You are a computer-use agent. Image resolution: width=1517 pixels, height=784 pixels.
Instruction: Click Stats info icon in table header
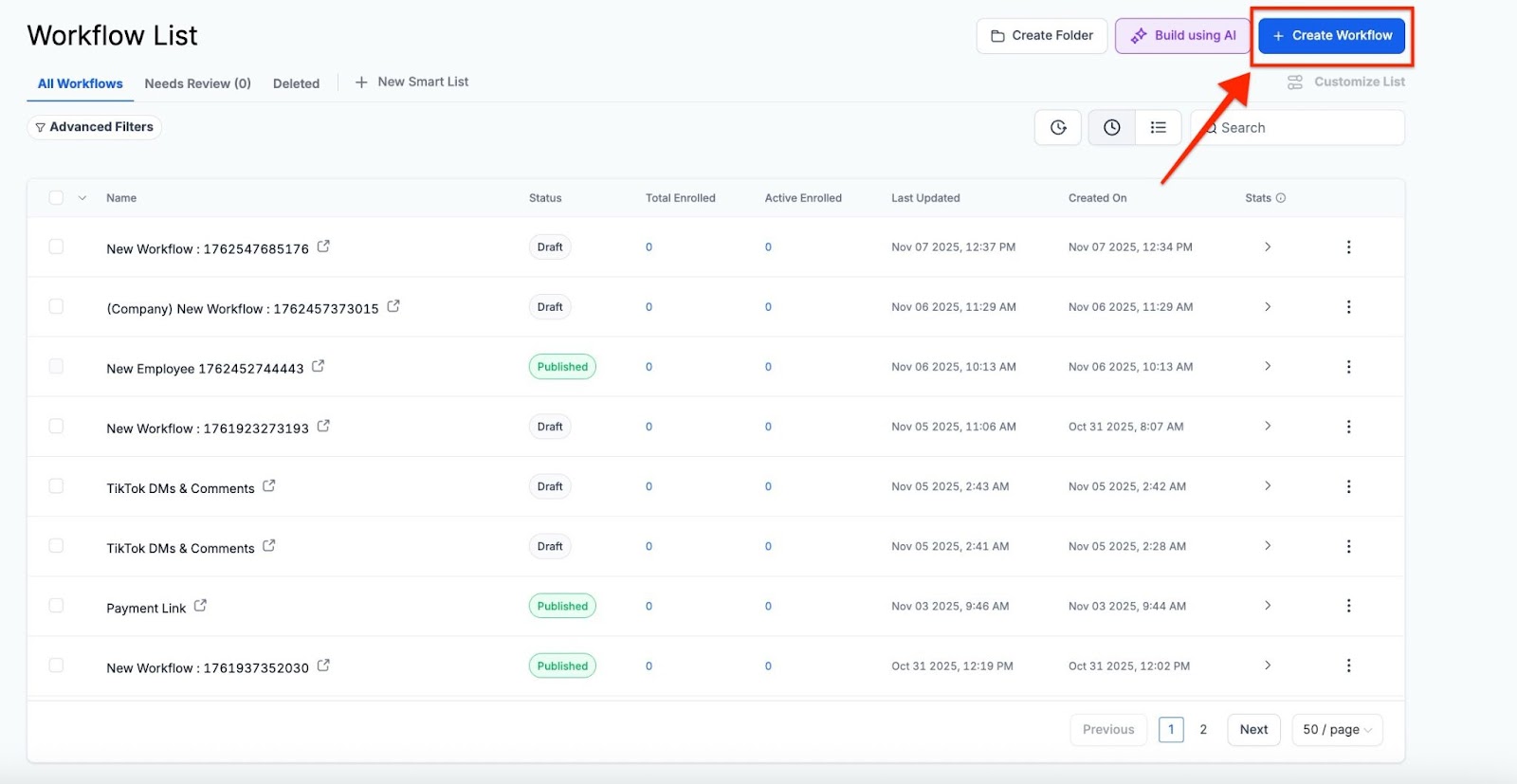pyautogui.click(x=1281, y=198)
